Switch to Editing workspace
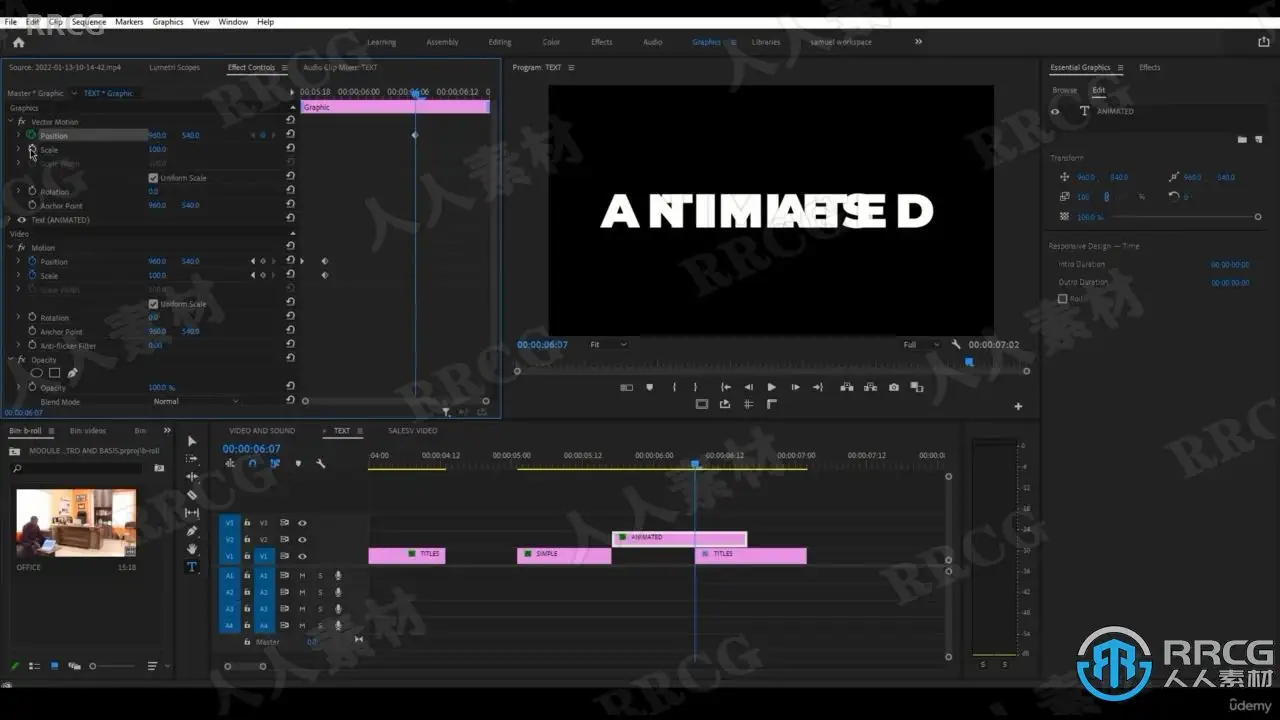 coord(500,42)
